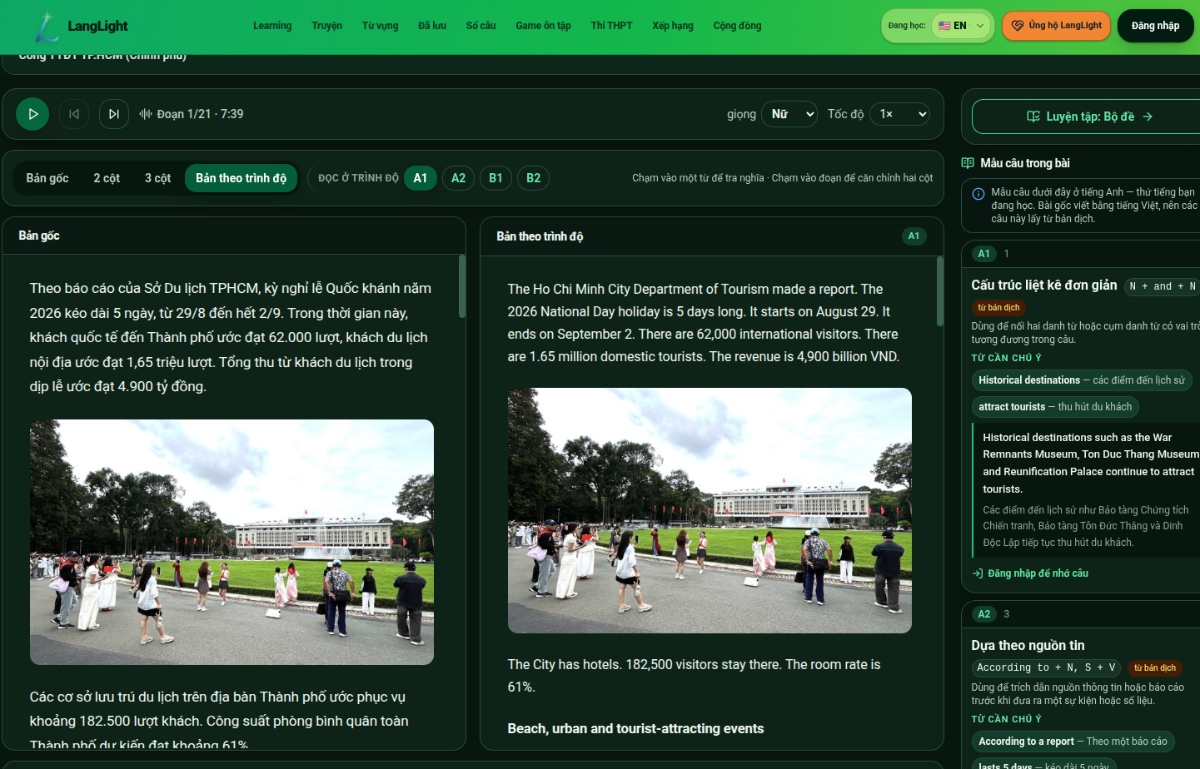This screenshot has width=1200, height=769.
Task: Click the arrow icon after Bộ đề
Action: pos(1147,116)
